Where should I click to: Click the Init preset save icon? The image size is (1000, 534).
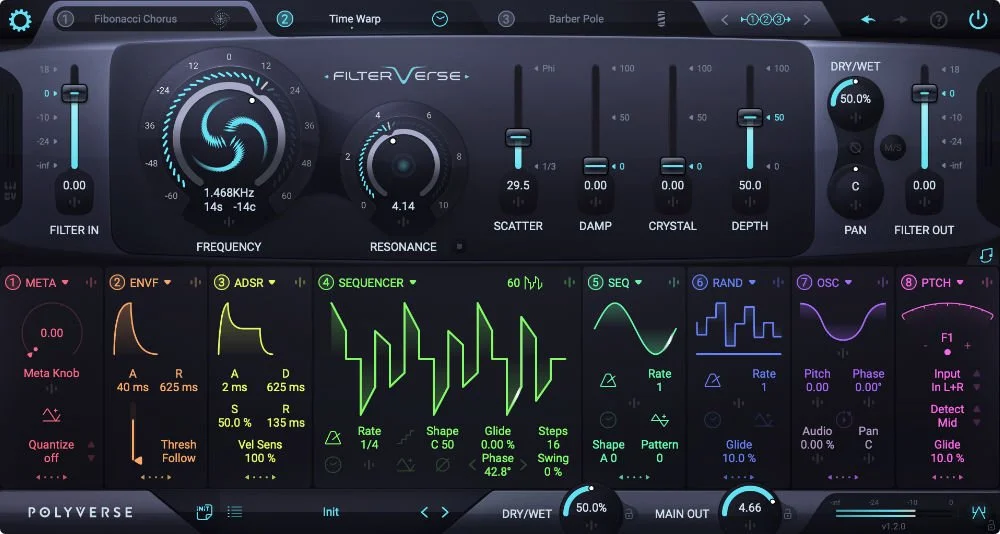(x=203, y=512)
